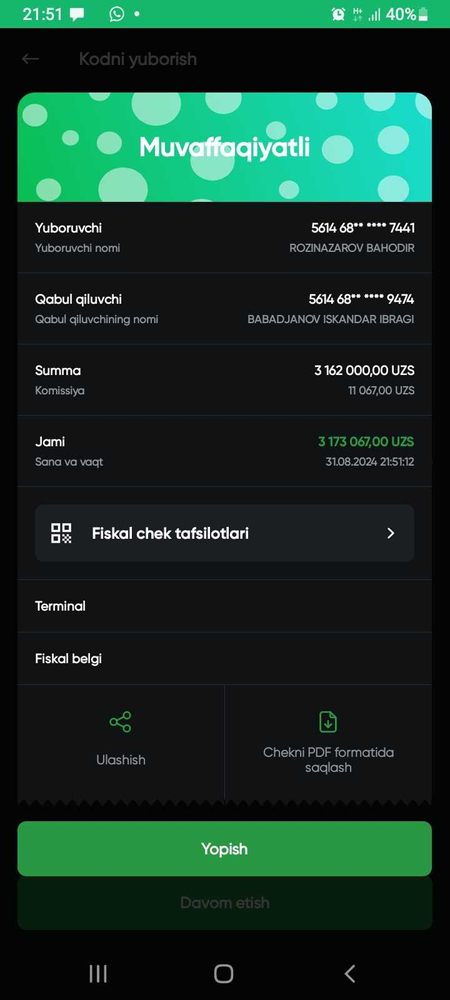Tap the Android back navigation chevron

[349, 973]
